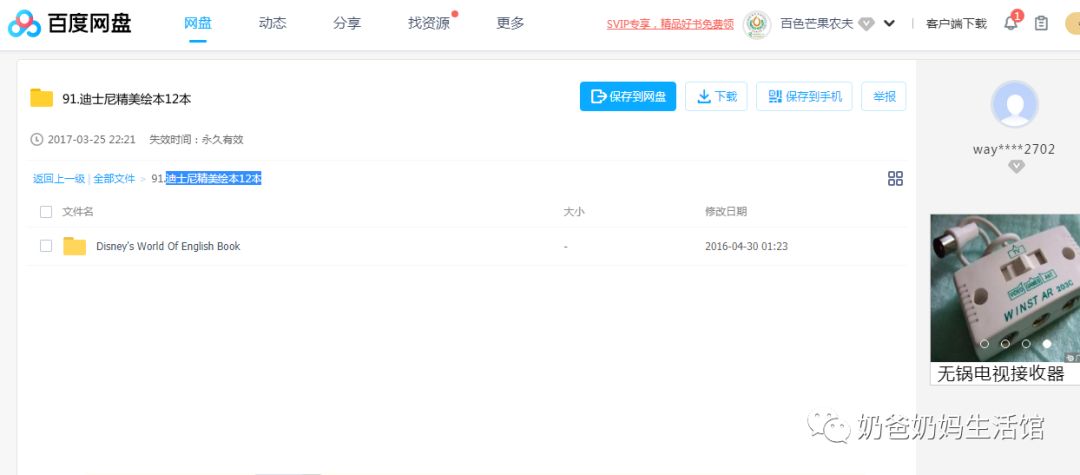Viewport: 1080px width, 475px height.
Task: Open Disney's World Of English Book folder name
Action: point(168,246)
